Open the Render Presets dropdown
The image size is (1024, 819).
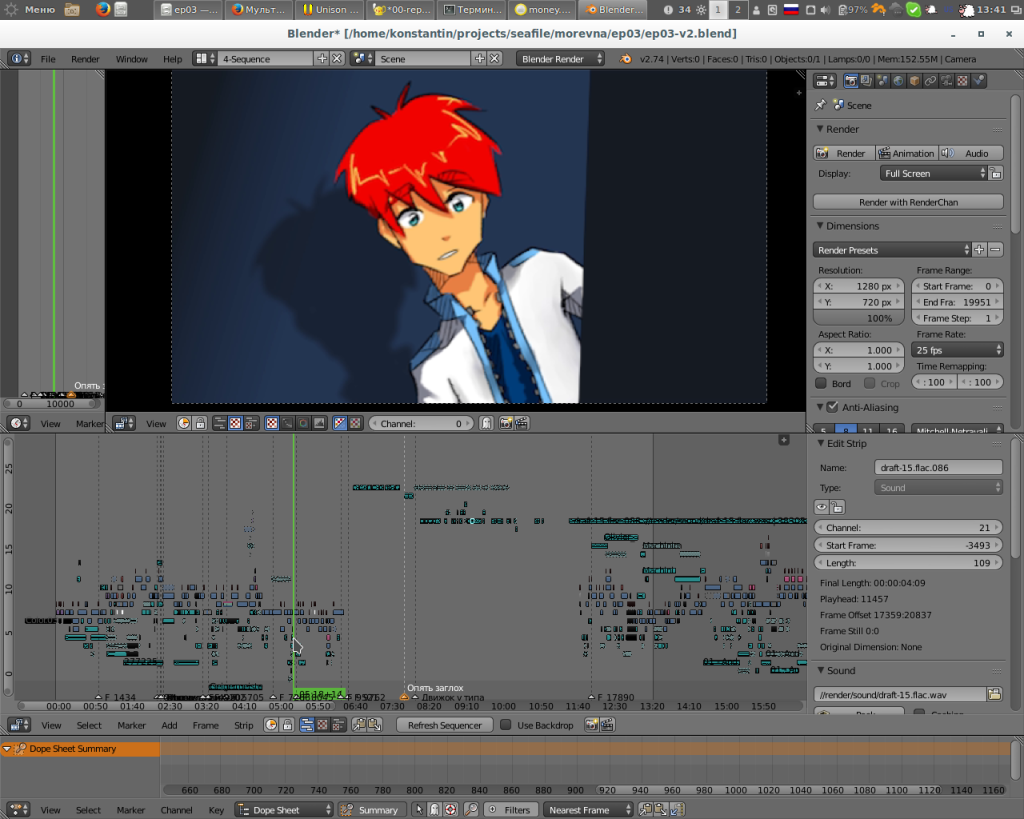tap(892, 250)
